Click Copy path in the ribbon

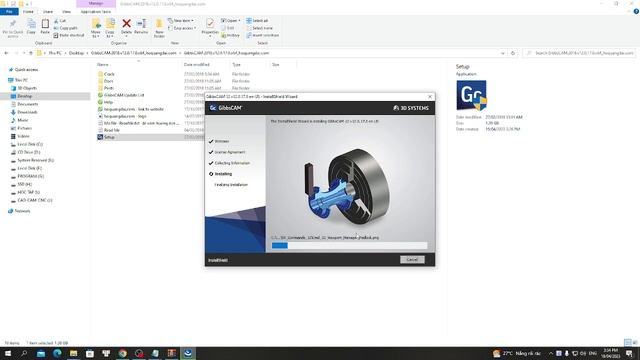65,28
